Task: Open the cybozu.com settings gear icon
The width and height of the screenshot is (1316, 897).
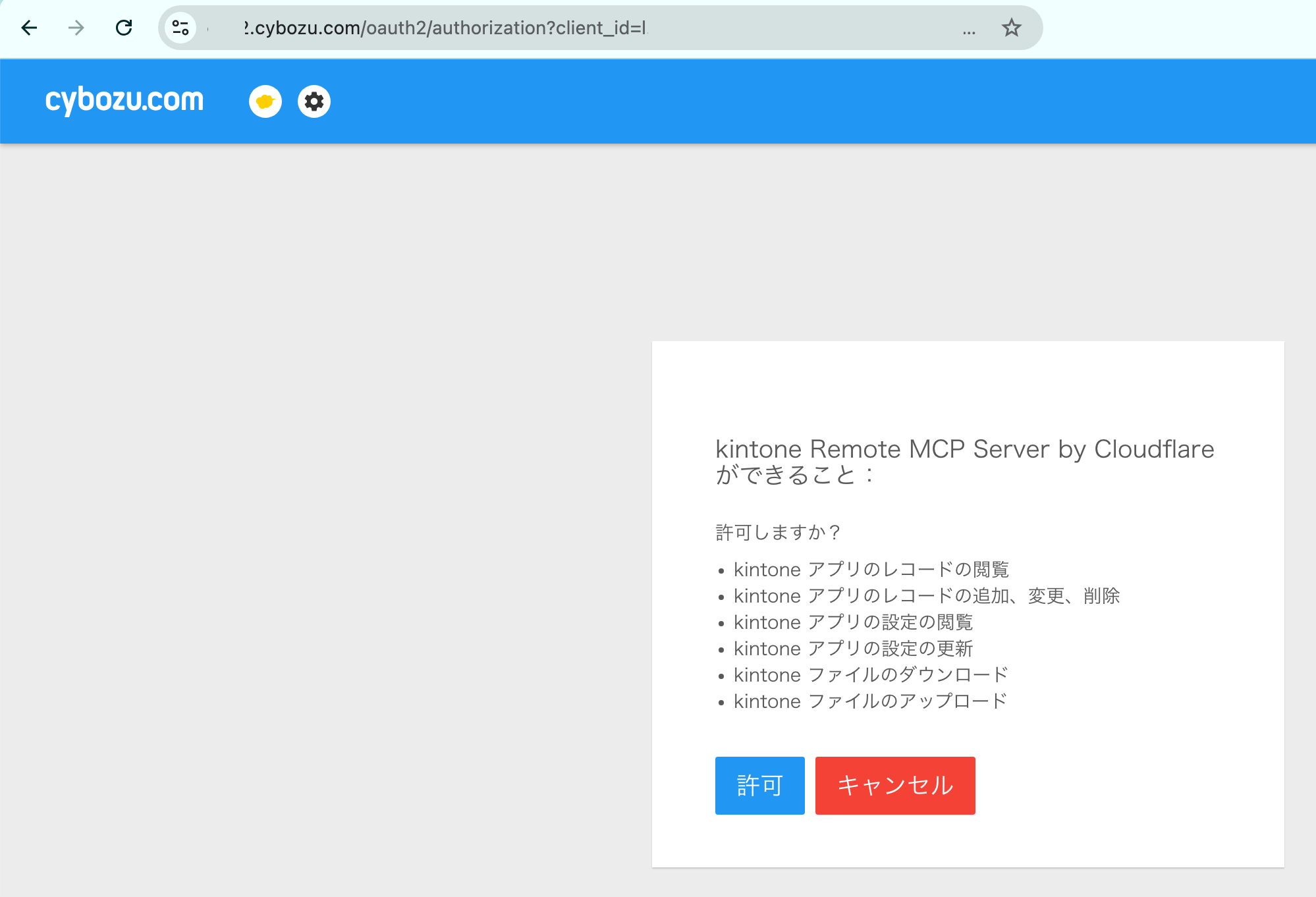Action: (314, 101)
